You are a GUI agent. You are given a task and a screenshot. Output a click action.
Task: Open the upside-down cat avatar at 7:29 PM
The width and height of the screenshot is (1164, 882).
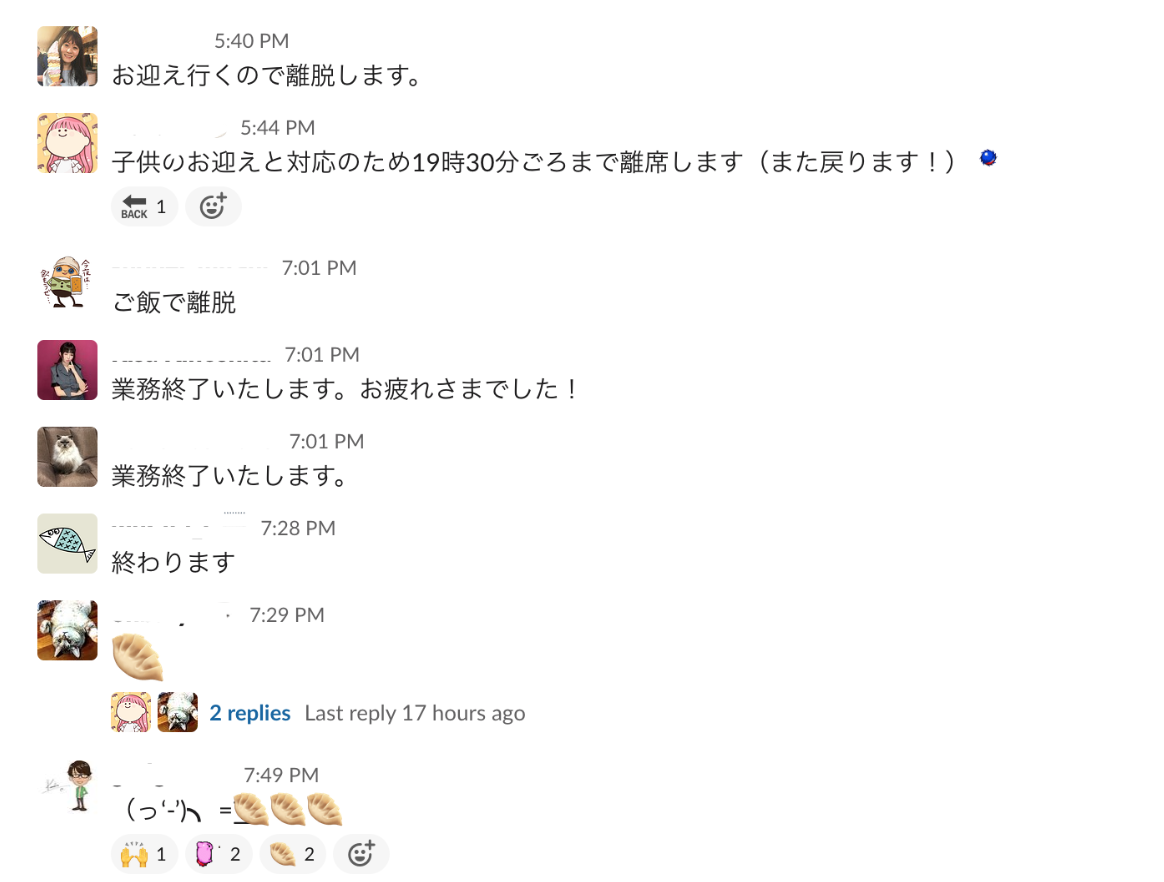pyautogui.click(x=68, y=630)
